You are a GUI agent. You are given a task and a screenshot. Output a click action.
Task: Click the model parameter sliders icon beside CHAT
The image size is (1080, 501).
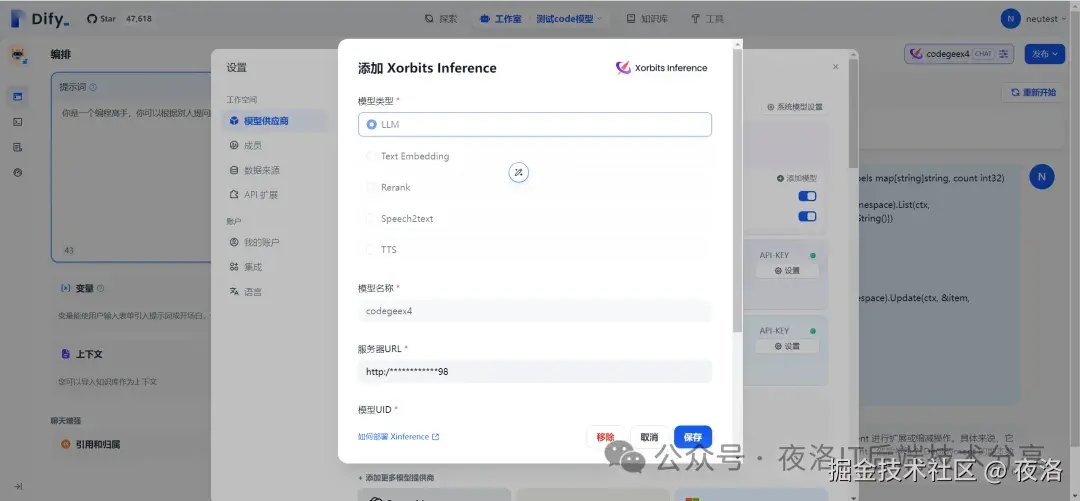click(x=1004, y=54)
